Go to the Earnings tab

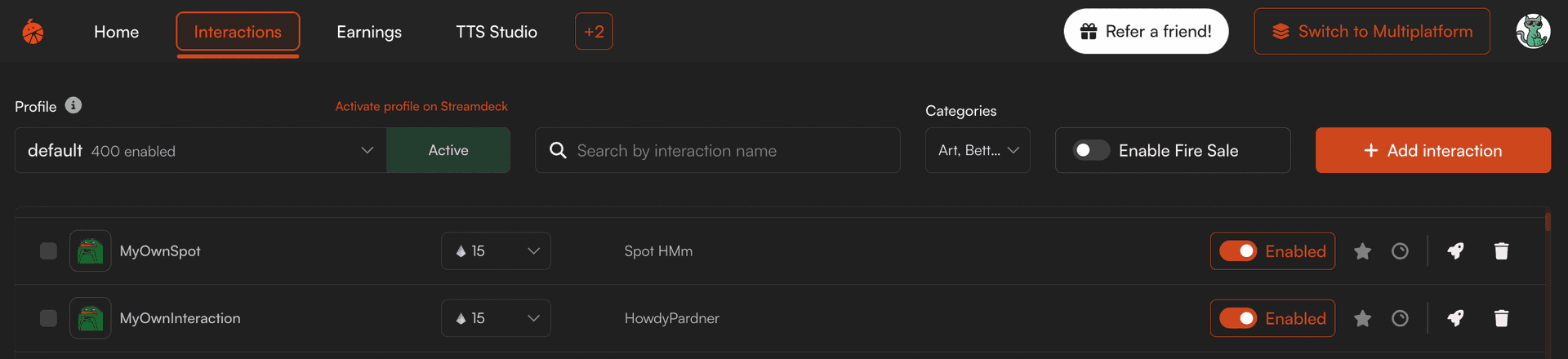coord(369,32)
